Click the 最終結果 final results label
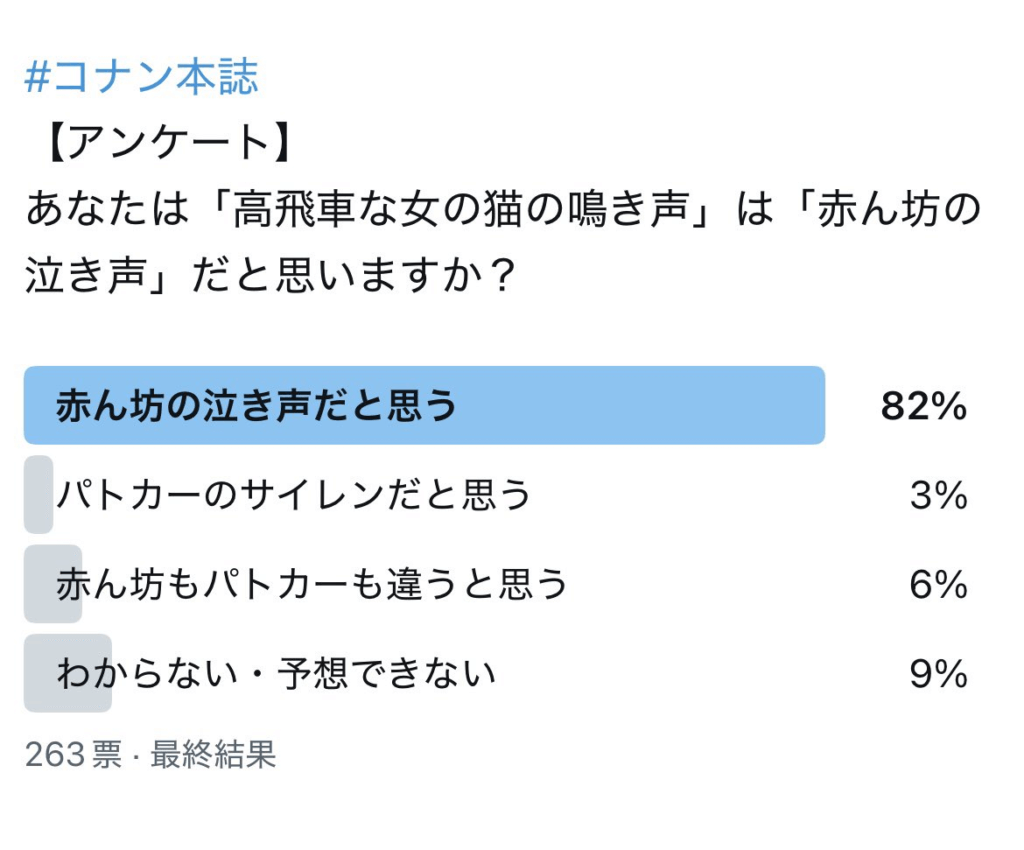The height and width of the screenshot is (850, 1024). (x=214, y=755)
